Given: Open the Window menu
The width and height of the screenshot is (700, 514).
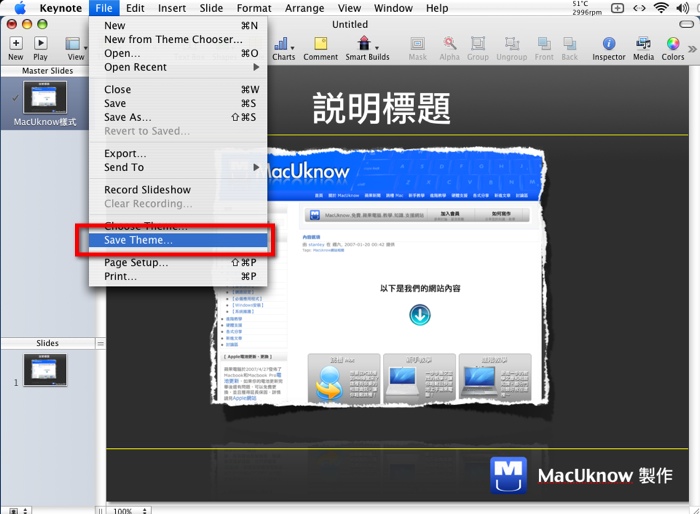Looking at the screenshot, I should coord(393,8).
